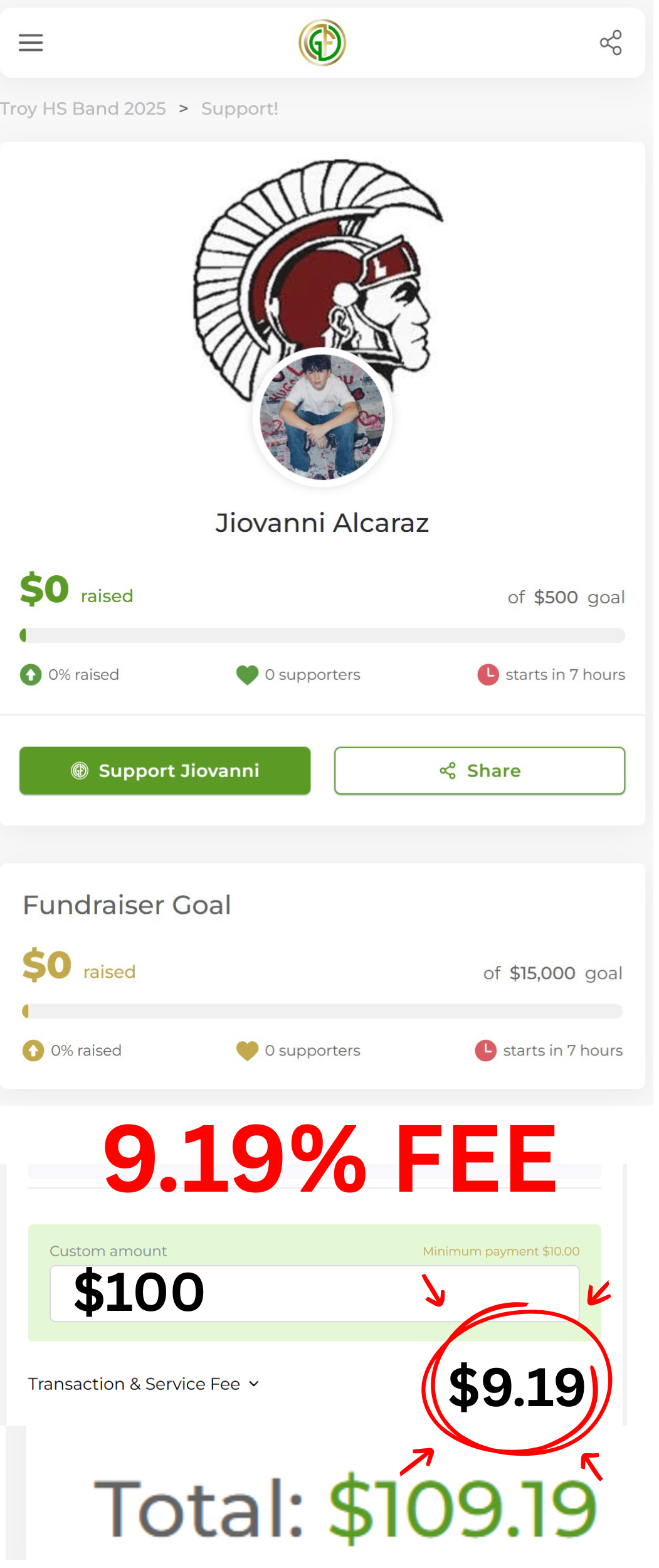This screenshot has width=659, height=1568.
Task: Click the red clock icon near $500 goal
Action: click(x=488, y=675)
